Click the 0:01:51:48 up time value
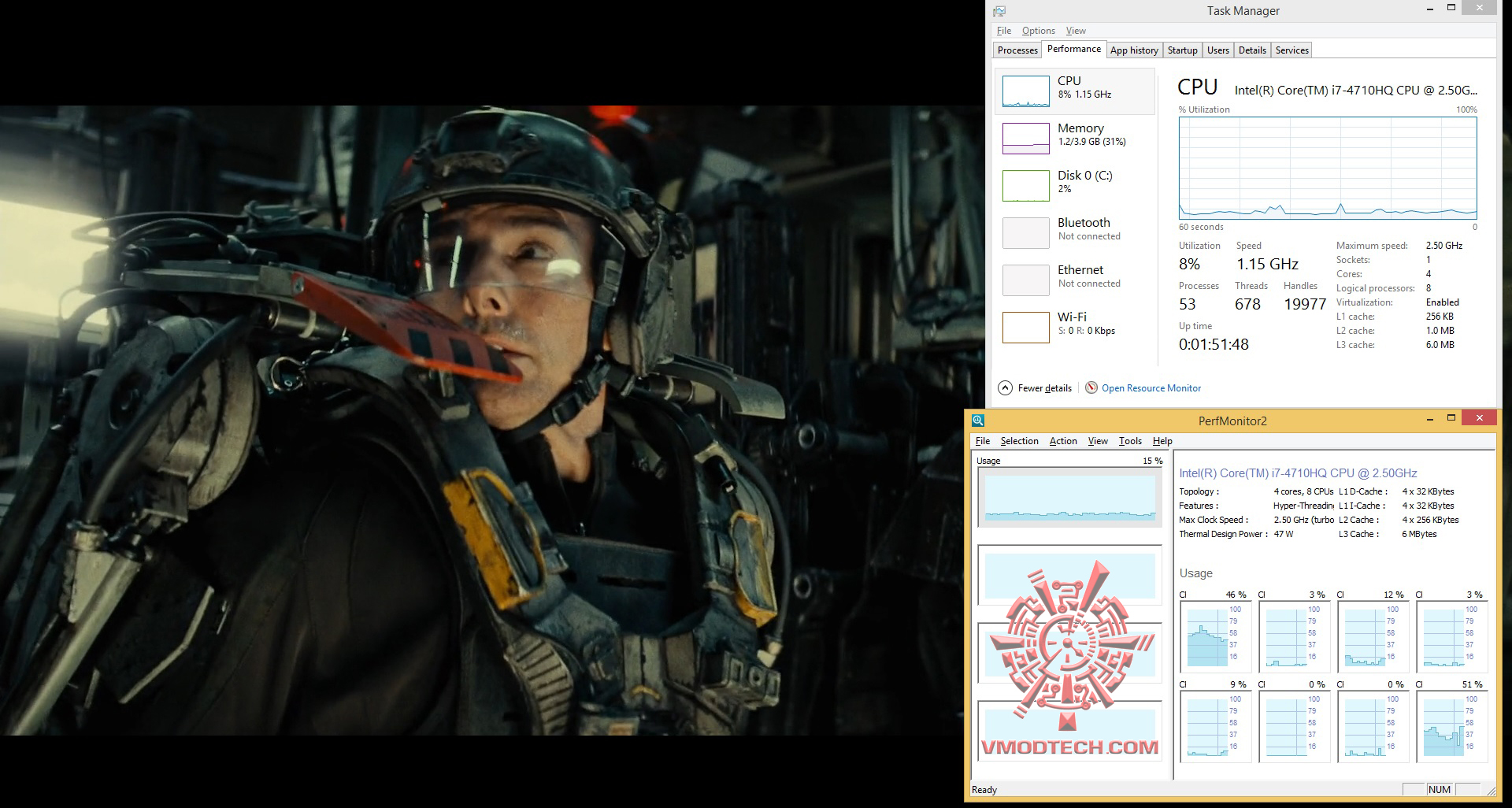Screen dimensions: 1512x808 [1214, 344]
